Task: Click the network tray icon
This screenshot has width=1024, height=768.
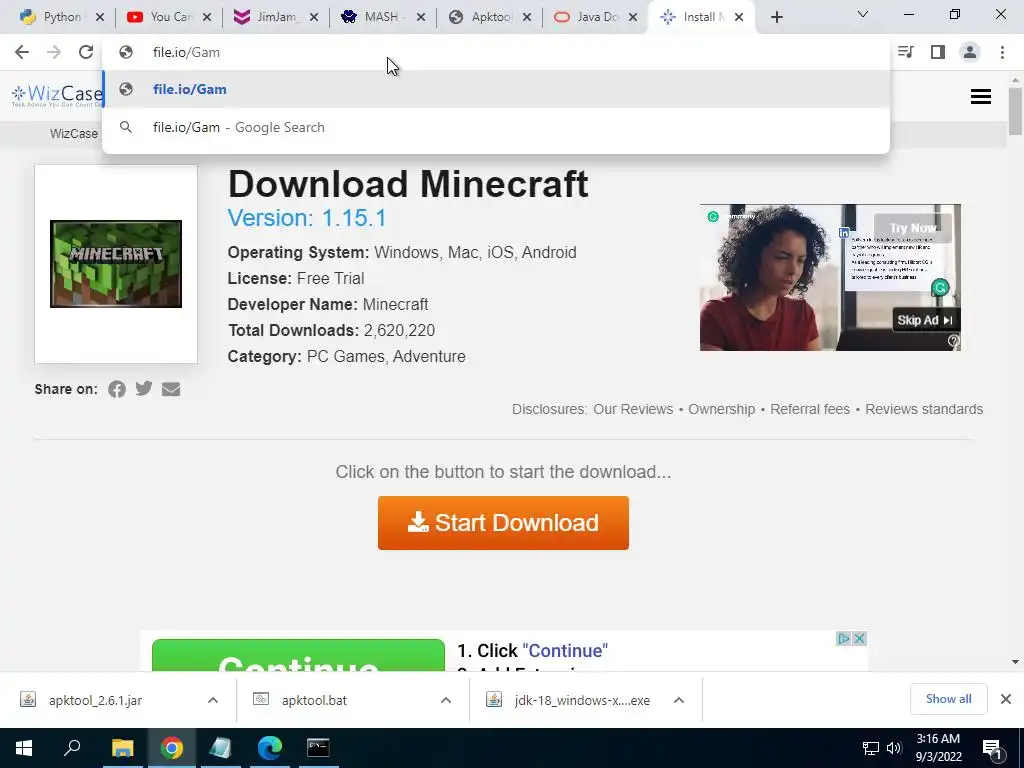Action: click(x=871, y=748)
